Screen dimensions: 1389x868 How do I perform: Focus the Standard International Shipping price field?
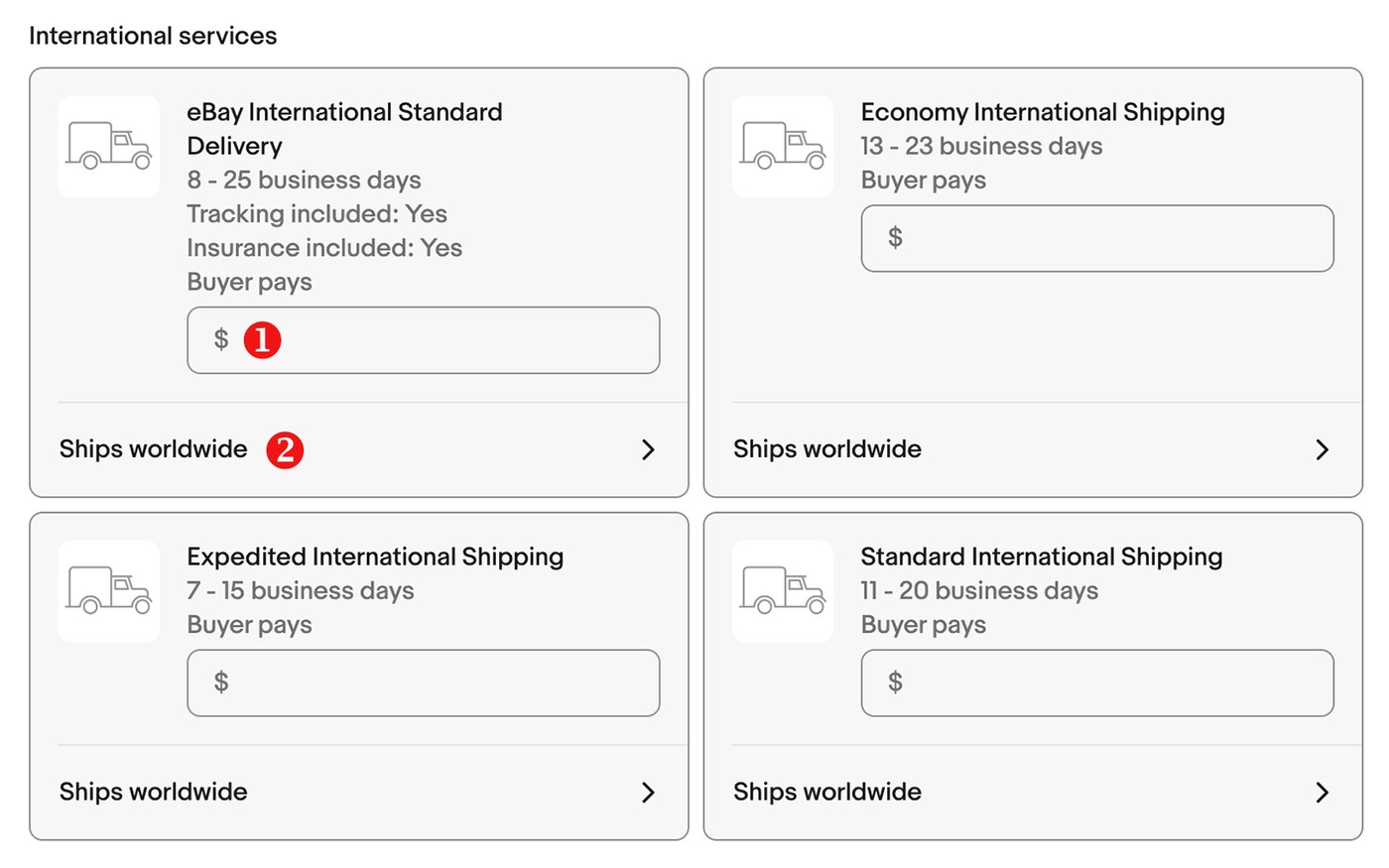(1097, 682)
